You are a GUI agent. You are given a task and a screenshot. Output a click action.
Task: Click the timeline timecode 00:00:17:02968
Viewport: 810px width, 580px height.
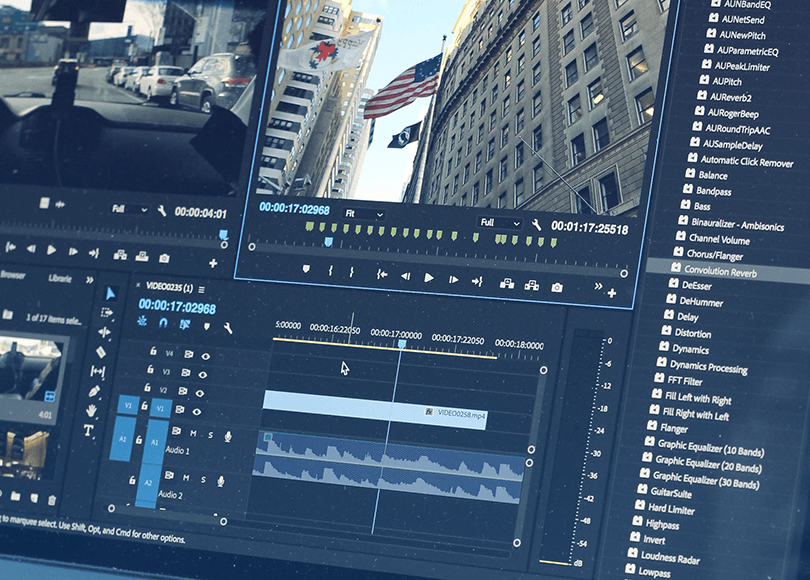point(177,307)
